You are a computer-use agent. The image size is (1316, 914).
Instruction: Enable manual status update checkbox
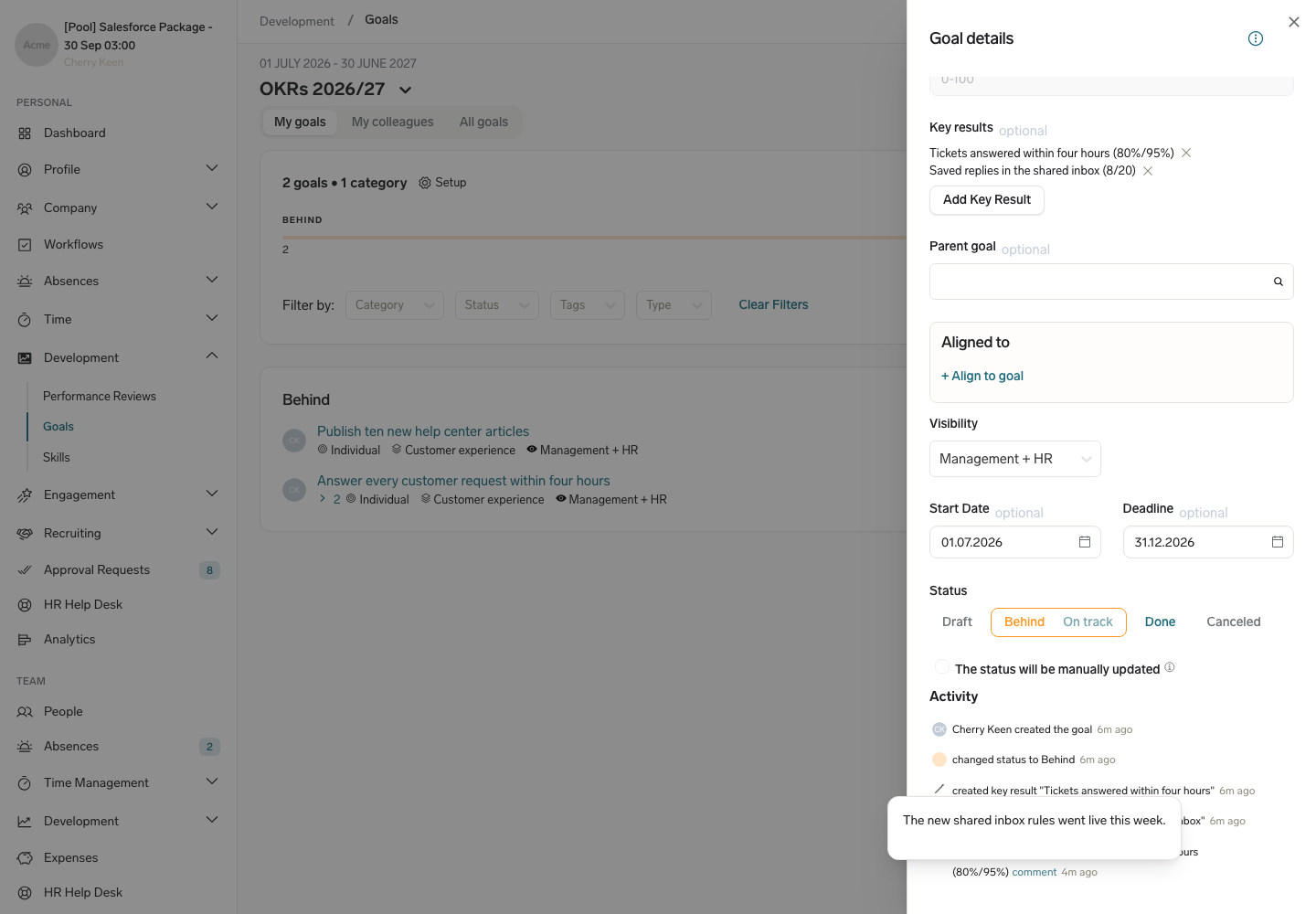[941, 667]
